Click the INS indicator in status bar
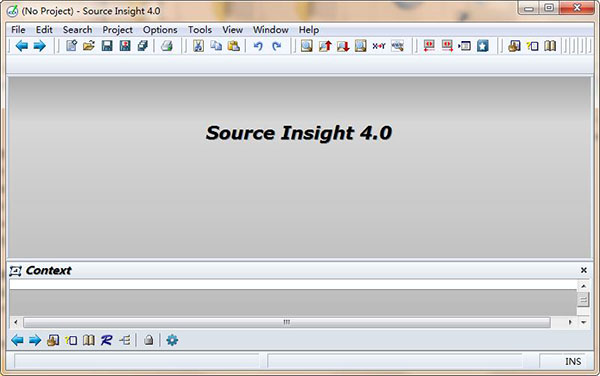The width and height of the screenshot is (600, 376). (573, 361)
